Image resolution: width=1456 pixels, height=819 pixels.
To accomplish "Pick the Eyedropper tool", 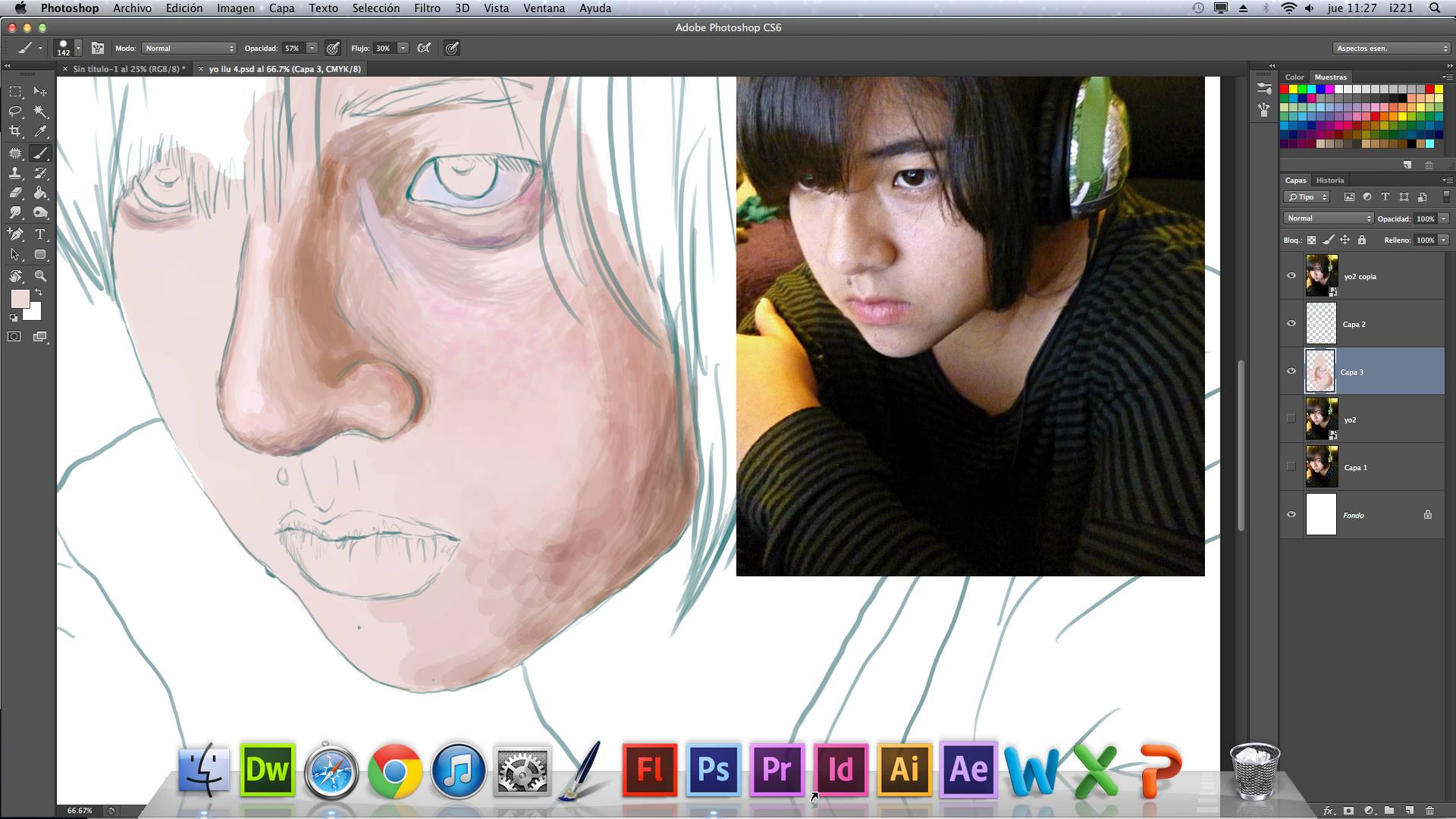I will 40,132.
